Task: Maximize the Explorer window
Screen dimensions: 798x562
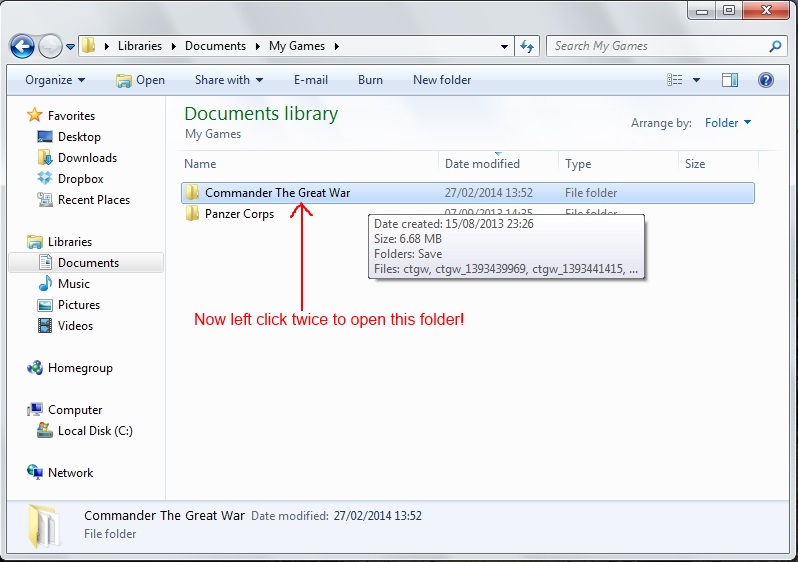Action: (x=729, y=10)
